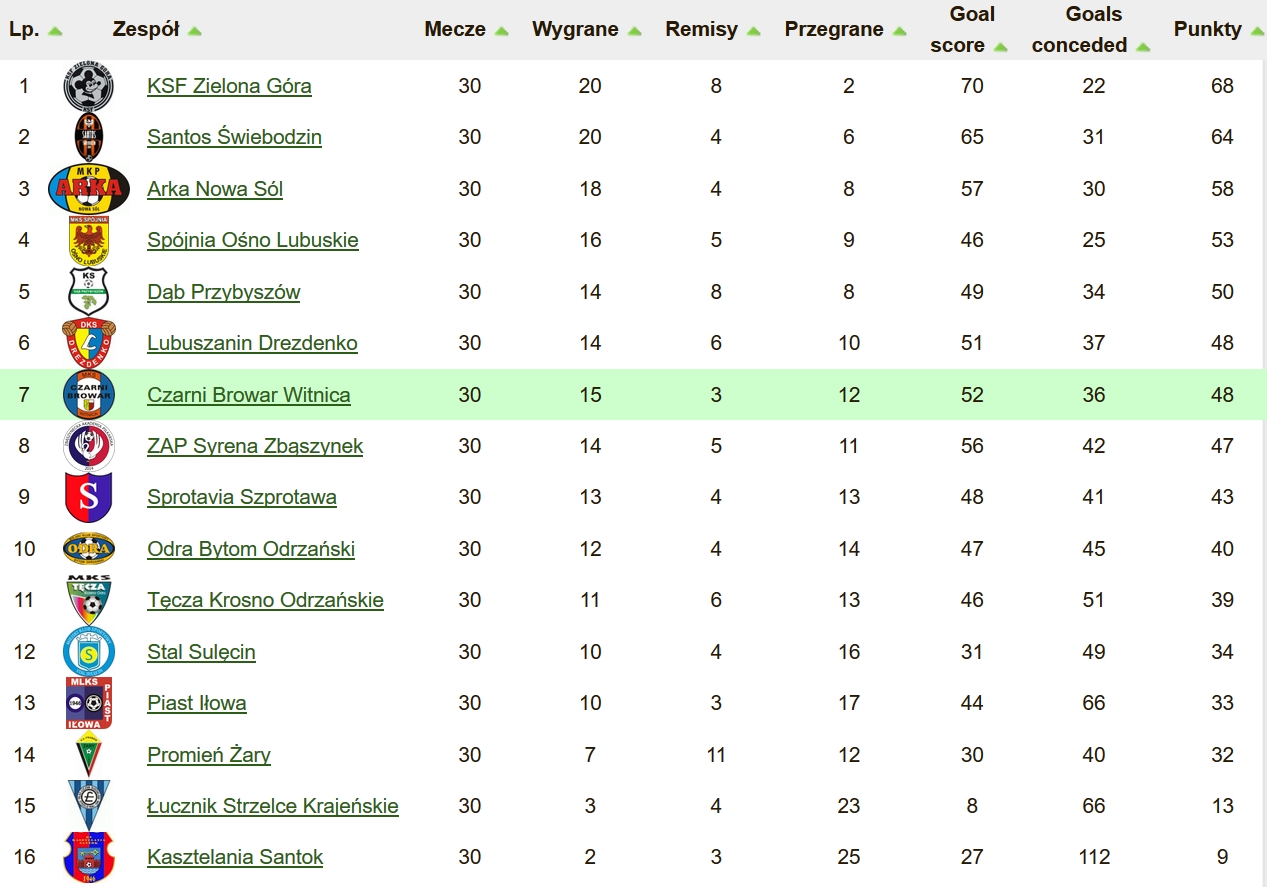1267x887 pixels.
Task: Open the Tęcza Krosno Odrzańskie link
Action: coord(265,600)
